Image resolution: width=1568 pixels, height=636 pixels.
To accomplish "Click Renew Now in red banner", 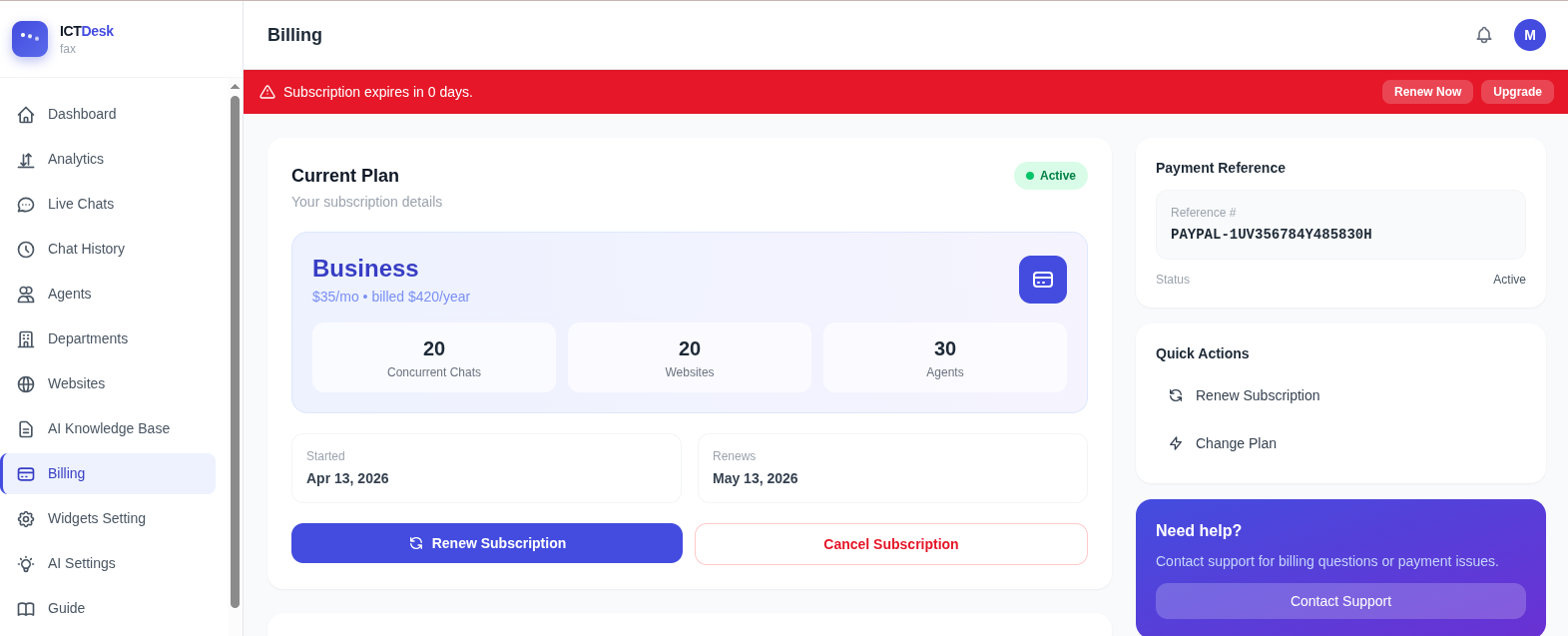I will coord(1427,92).
